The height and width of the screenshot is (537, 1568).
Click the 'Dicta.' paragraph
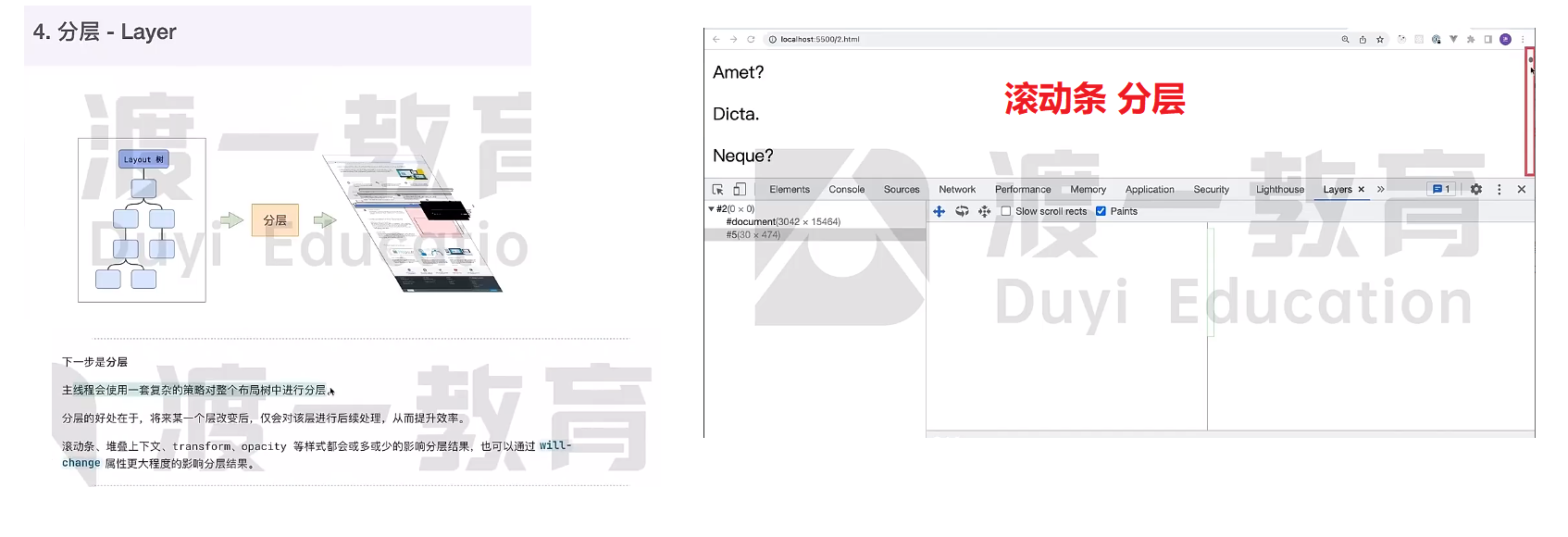(736, 114)
